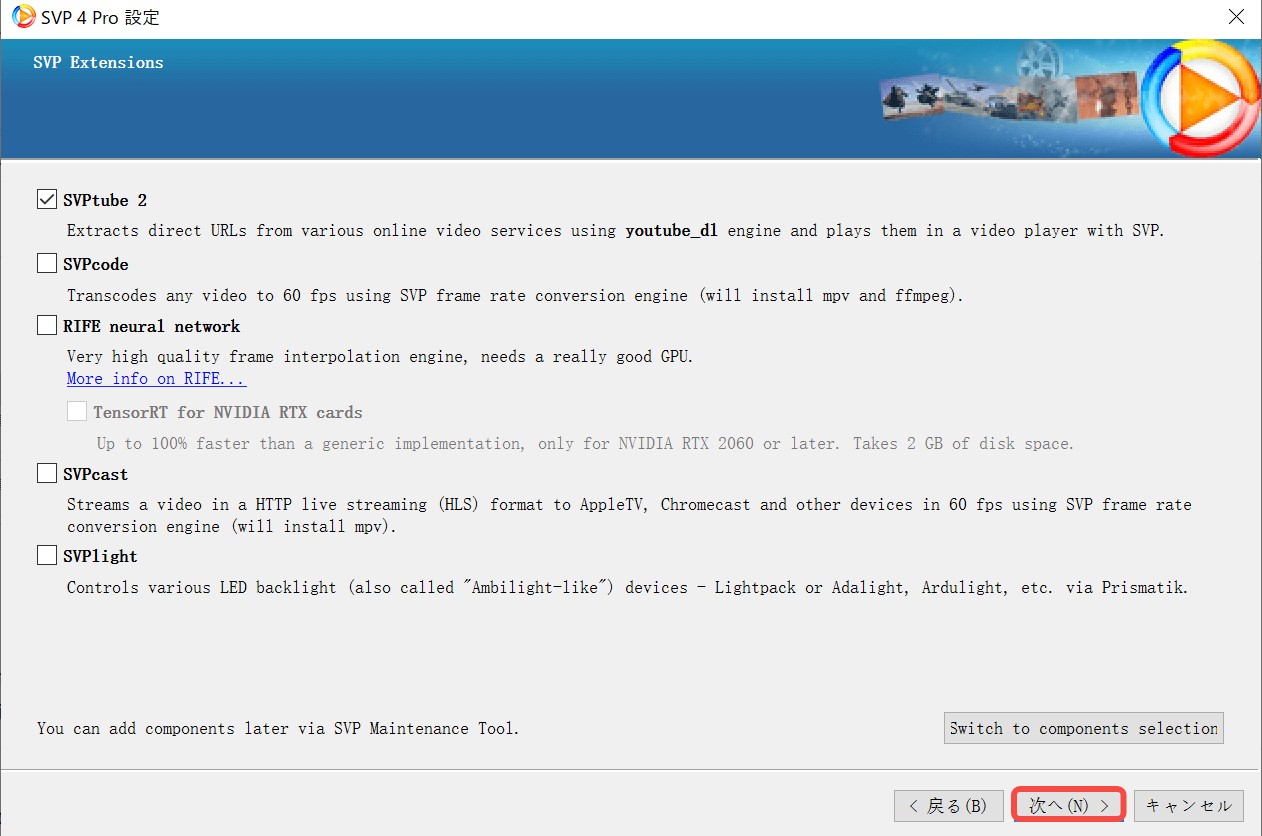Click the SVPtube 2 label text
Screen dimensions: 1262x836
(x=105, y=200)
